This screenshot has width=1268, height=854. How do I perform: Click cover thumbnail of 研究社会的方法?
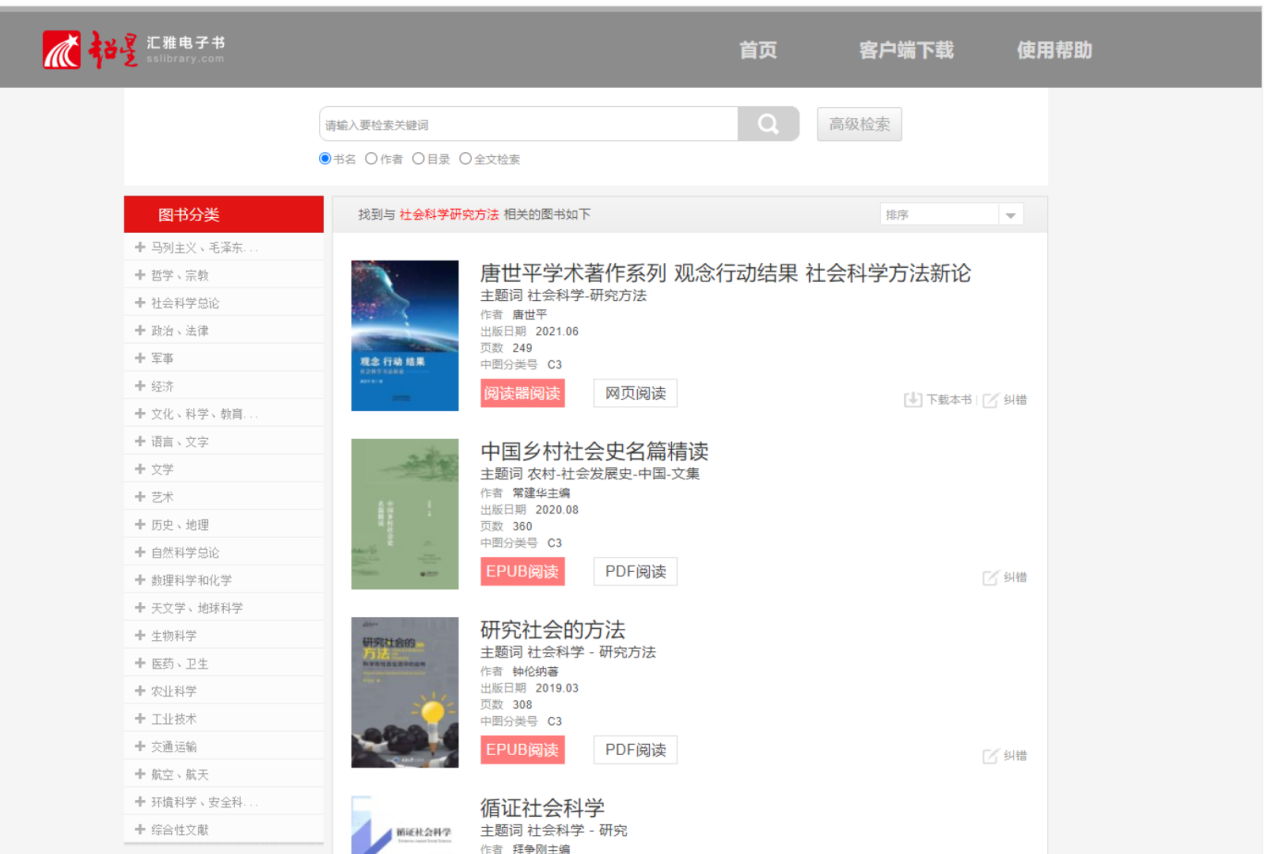405,692
